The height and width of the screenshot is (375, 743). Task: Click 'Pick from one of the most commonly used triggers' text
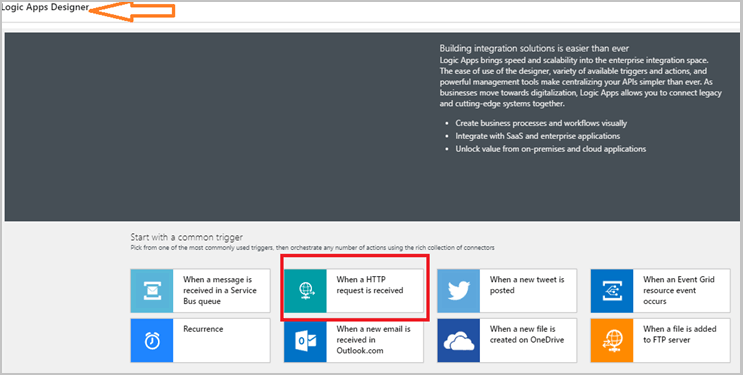click(x=203, y=248)
